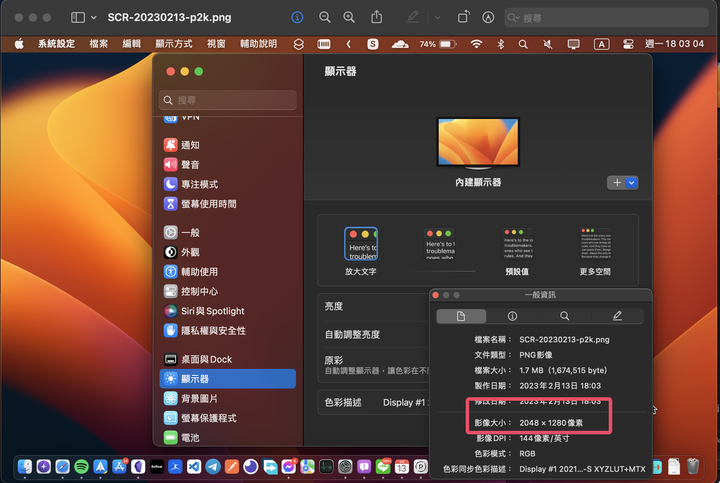Choose the 預設值 resolution option
This screenshot has width=720, height=483.
pos(517,252)
